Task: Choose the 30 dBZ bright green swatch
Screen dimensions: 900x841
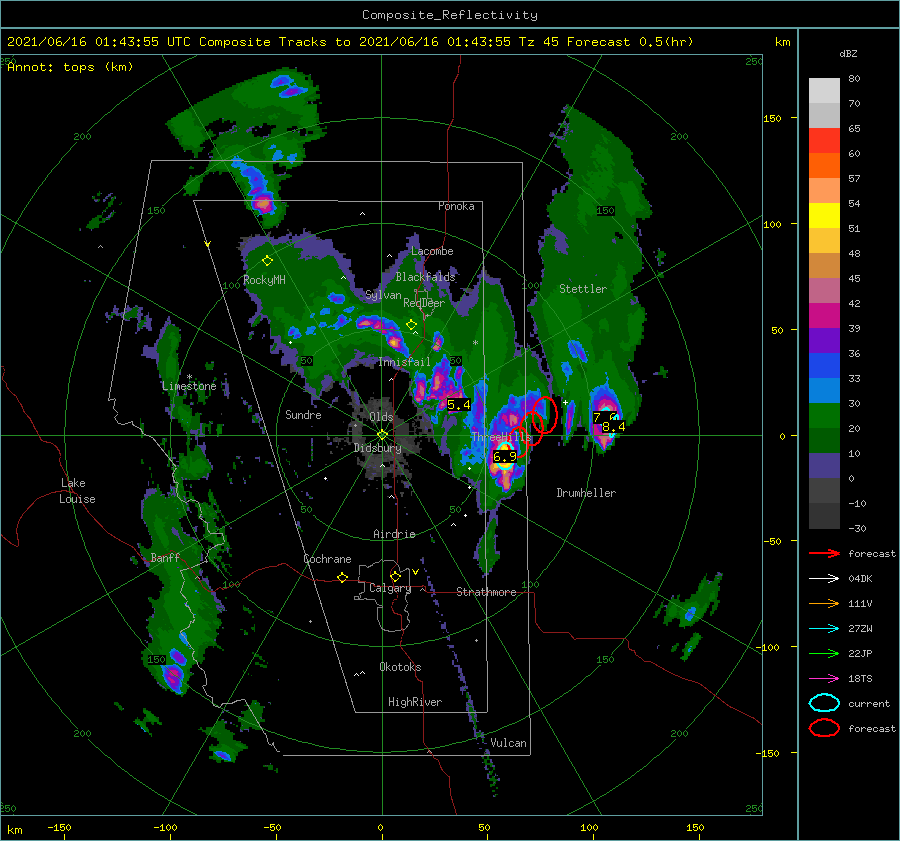Action: 824,415
